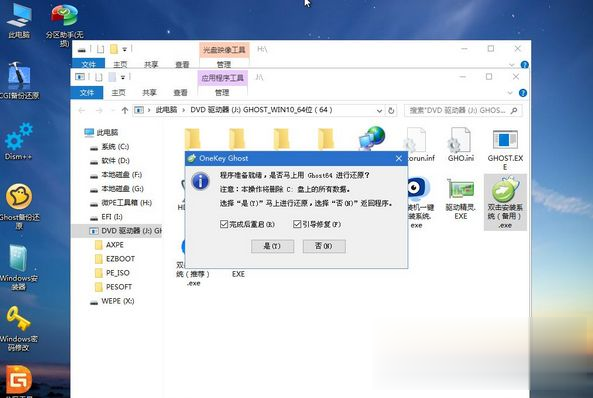Select WEPE (X:) drive in tree
Viewport: 593px width, 398px height.
pyautogui.click(x=118, y=301)
